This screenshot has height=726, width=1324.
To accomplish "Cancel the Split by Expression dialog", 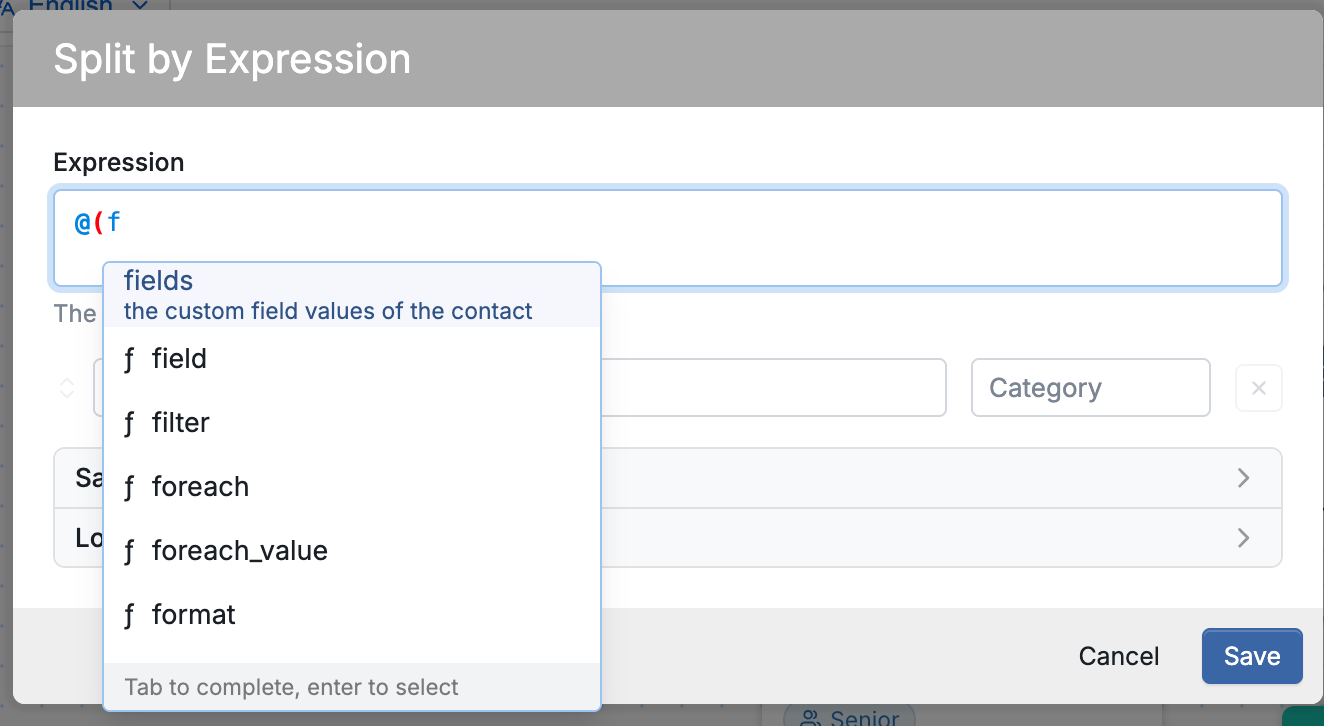I will coord(1119,656).
